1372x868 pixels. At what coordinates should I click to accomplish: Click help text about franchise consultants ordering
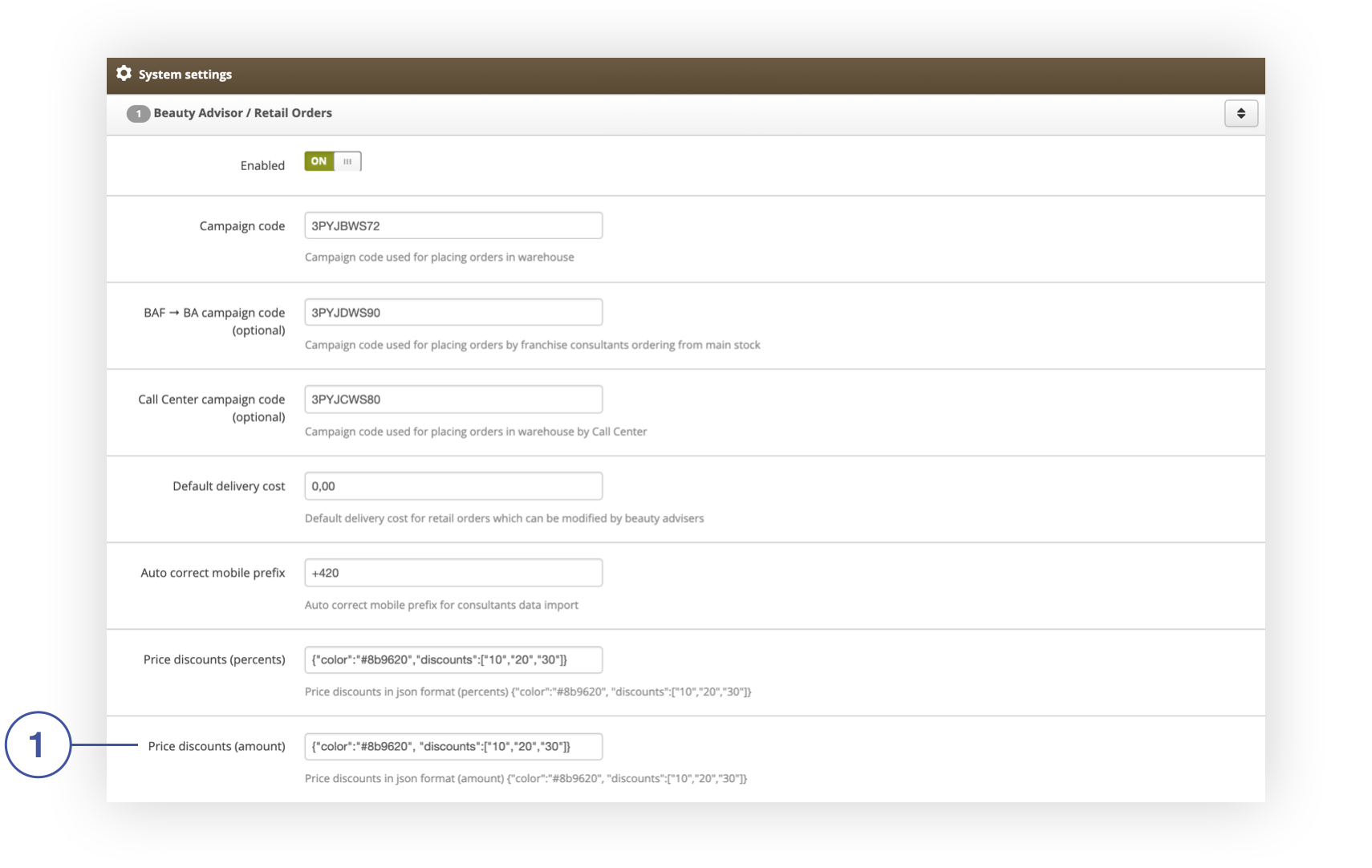pyautogui.click(x=533, y=345)
